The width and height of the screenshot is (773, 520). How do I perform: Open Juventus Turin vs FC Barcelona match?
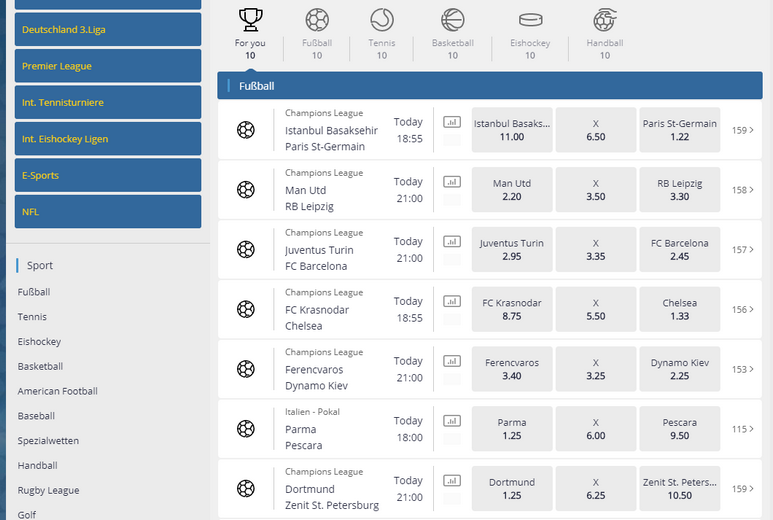[x=319, y=258]
